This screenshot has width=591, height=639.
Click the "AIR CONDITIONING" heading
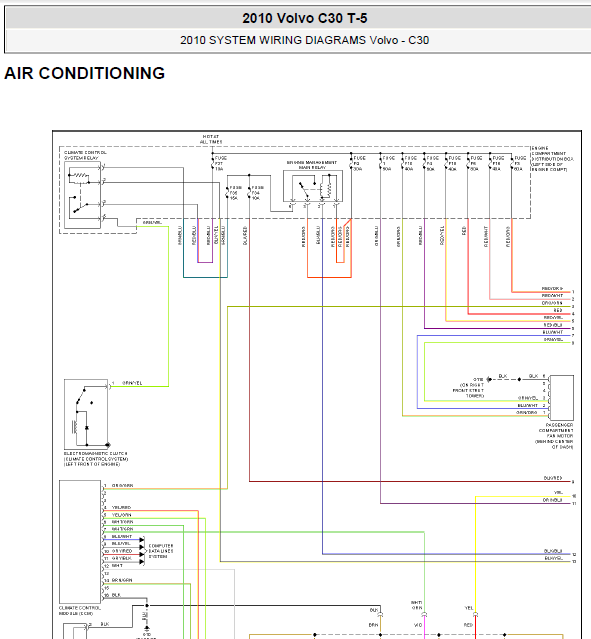pos(84,73)
